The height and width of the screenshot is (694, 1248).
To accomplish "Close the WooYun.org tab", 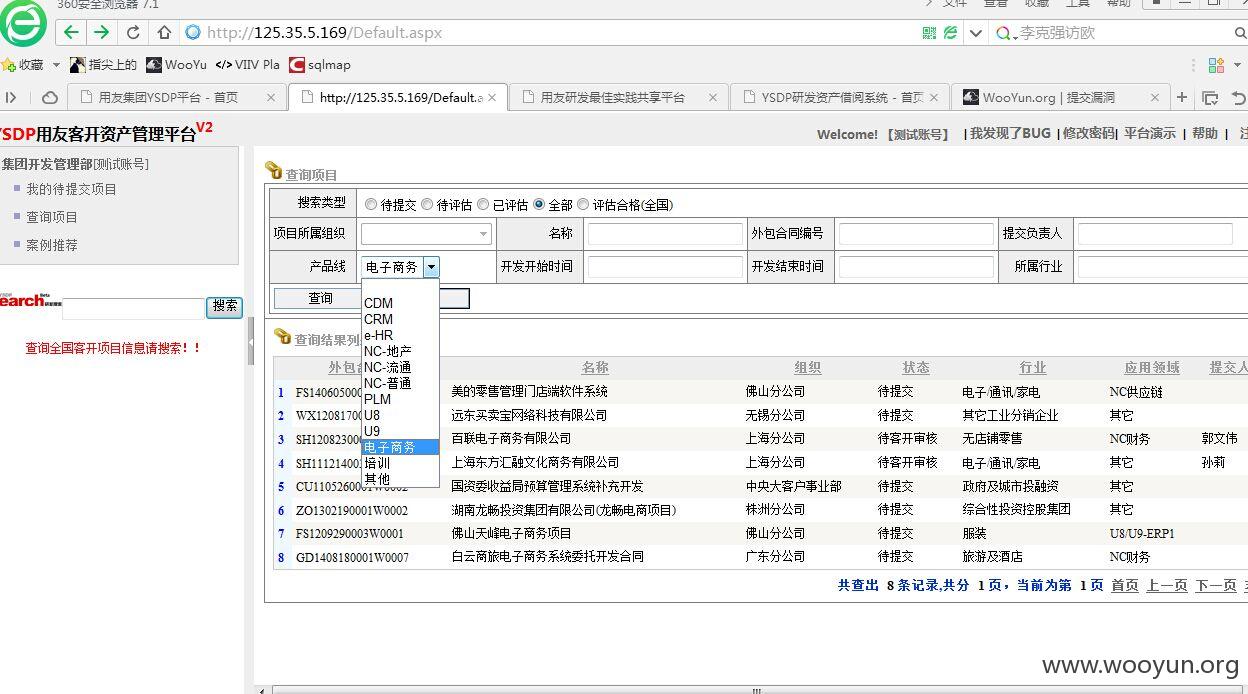I will (x=1154, y=97).
